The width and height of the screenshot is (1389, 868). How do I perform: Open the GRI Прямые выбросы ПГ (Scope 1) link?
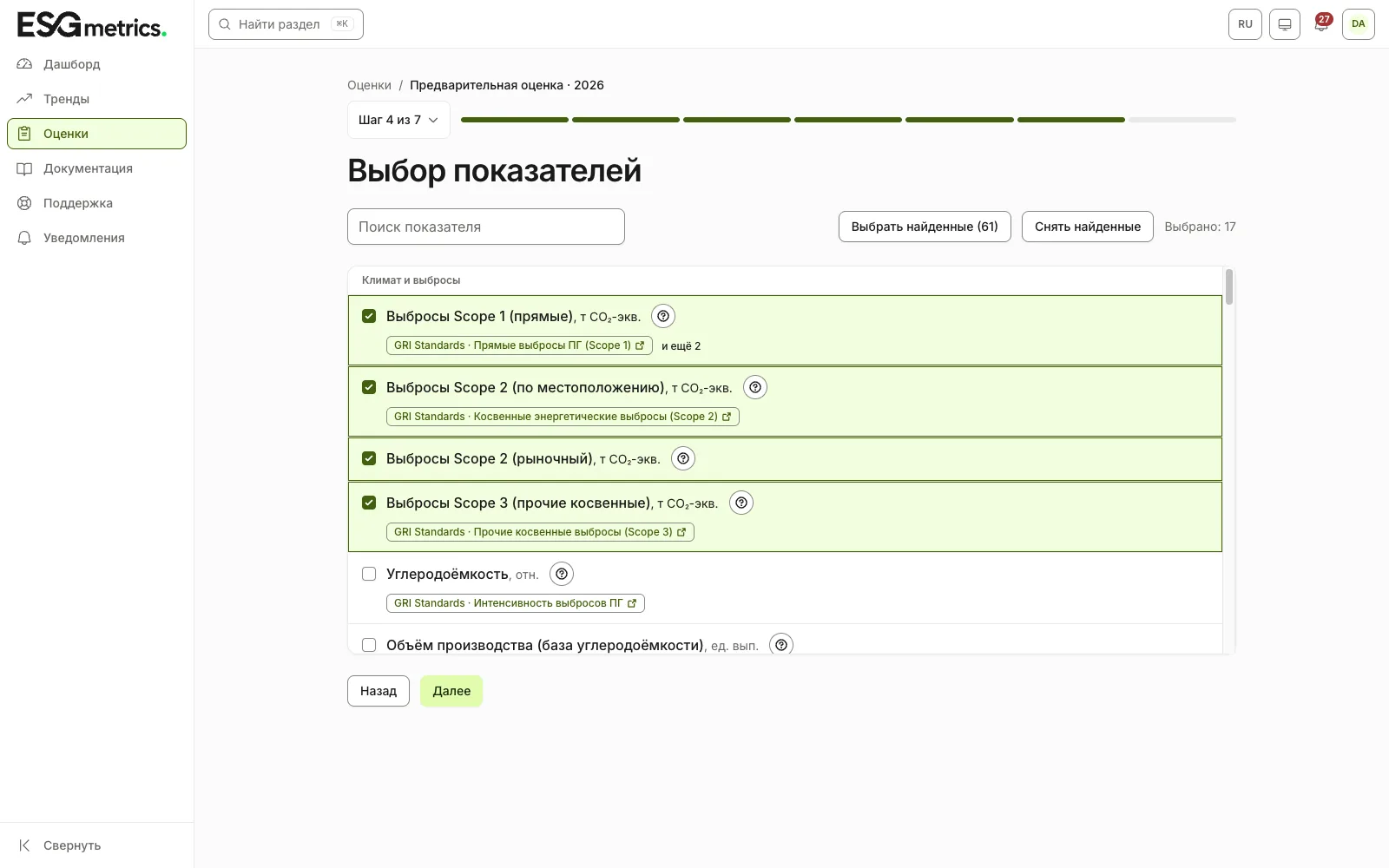[x=519, y=345]
